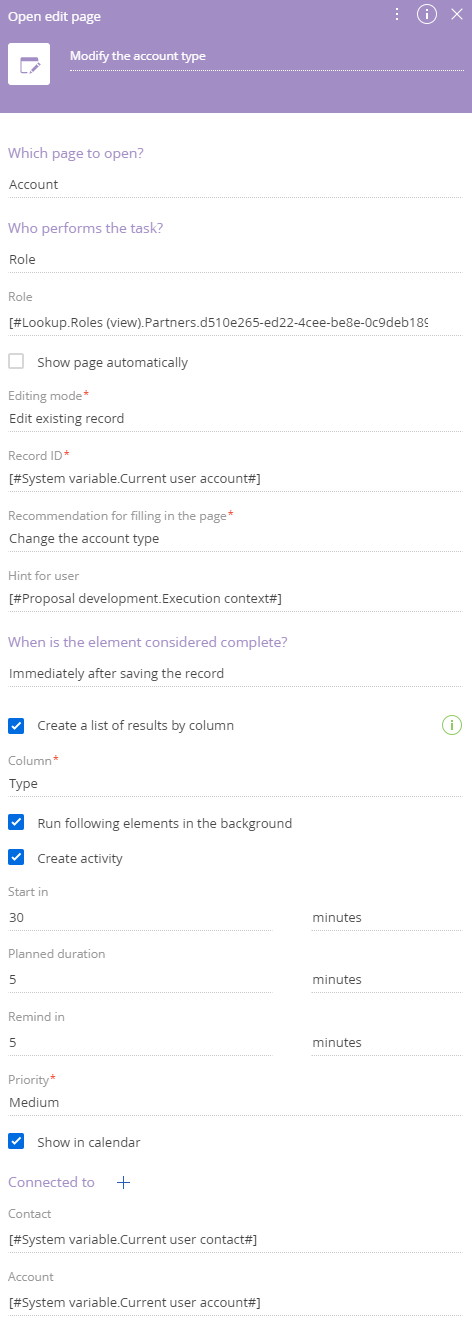Click green info icon beside results list

(452, 725)
